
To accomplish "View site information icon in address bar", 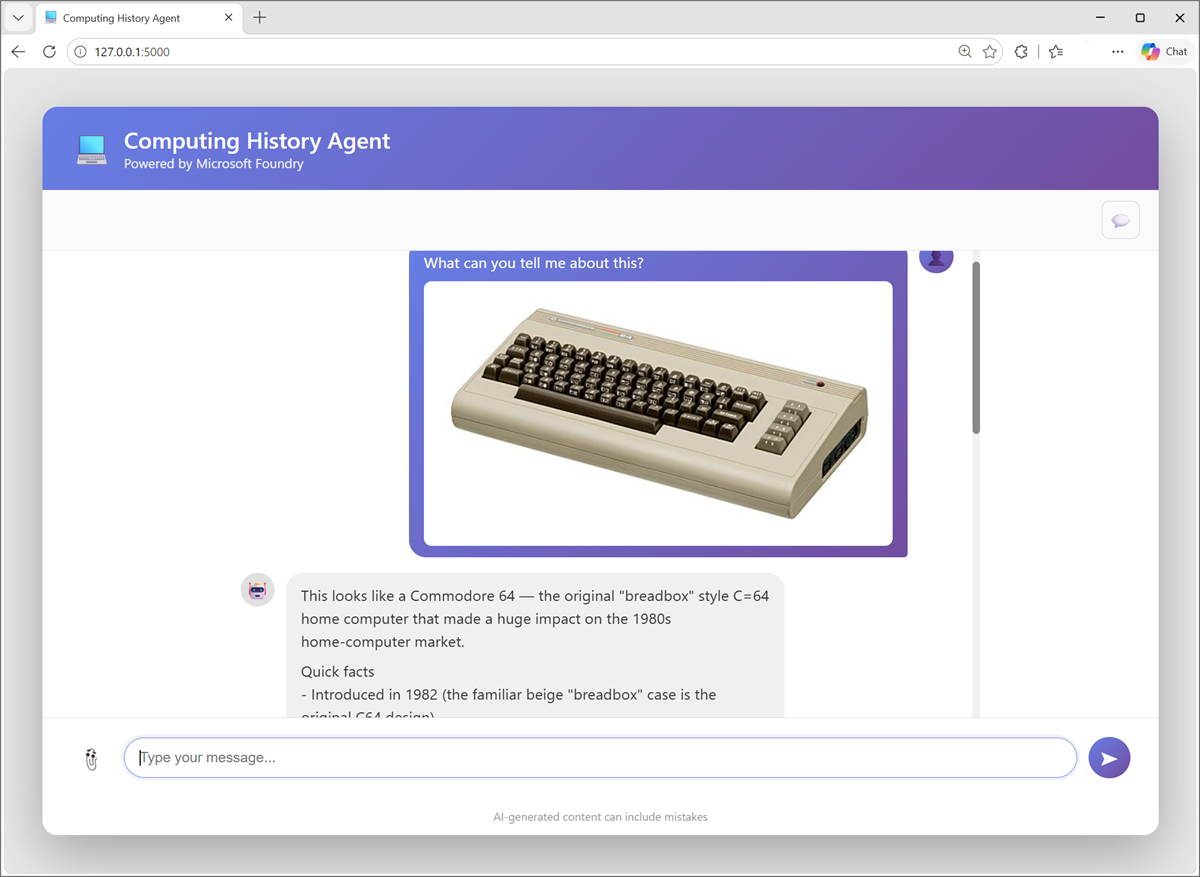I will point(81,52).
